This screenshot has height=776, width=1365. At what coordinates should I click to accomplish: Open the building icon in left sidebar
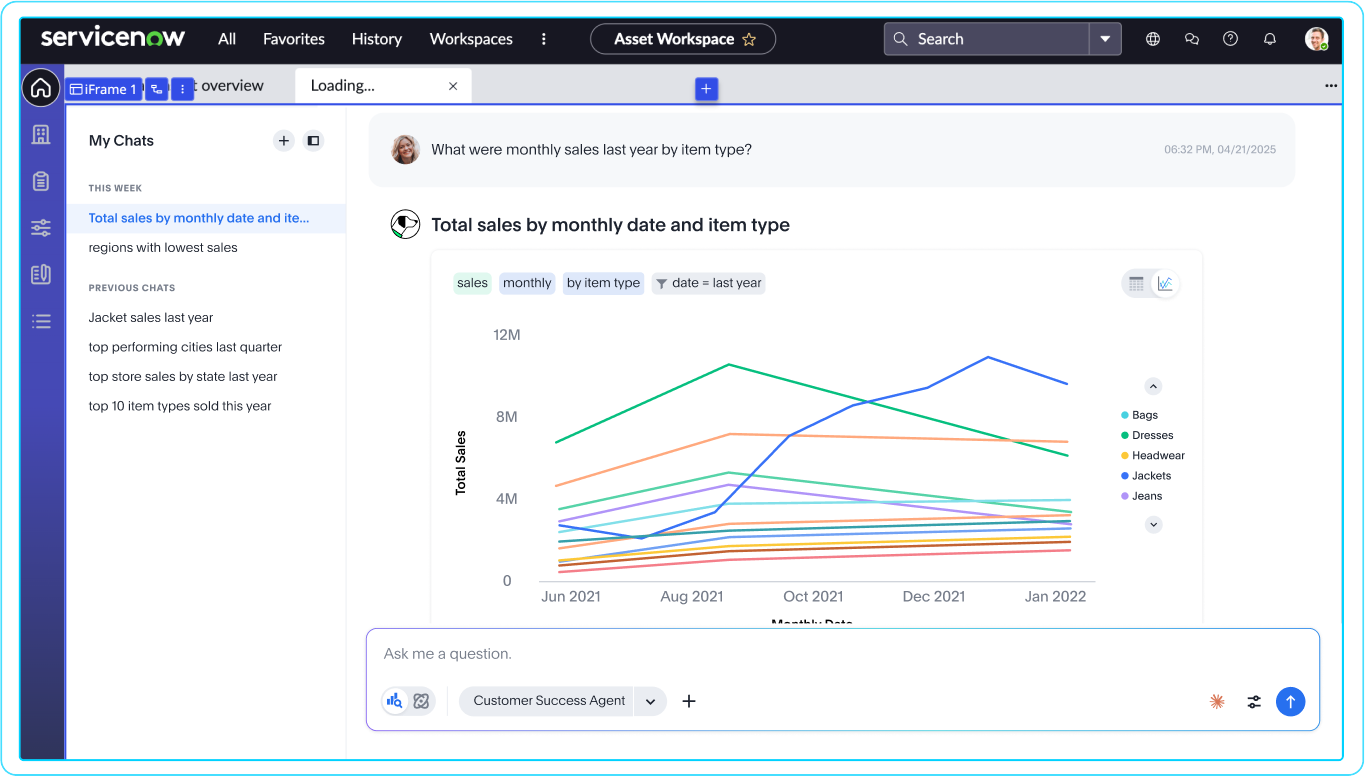[41, 135]
